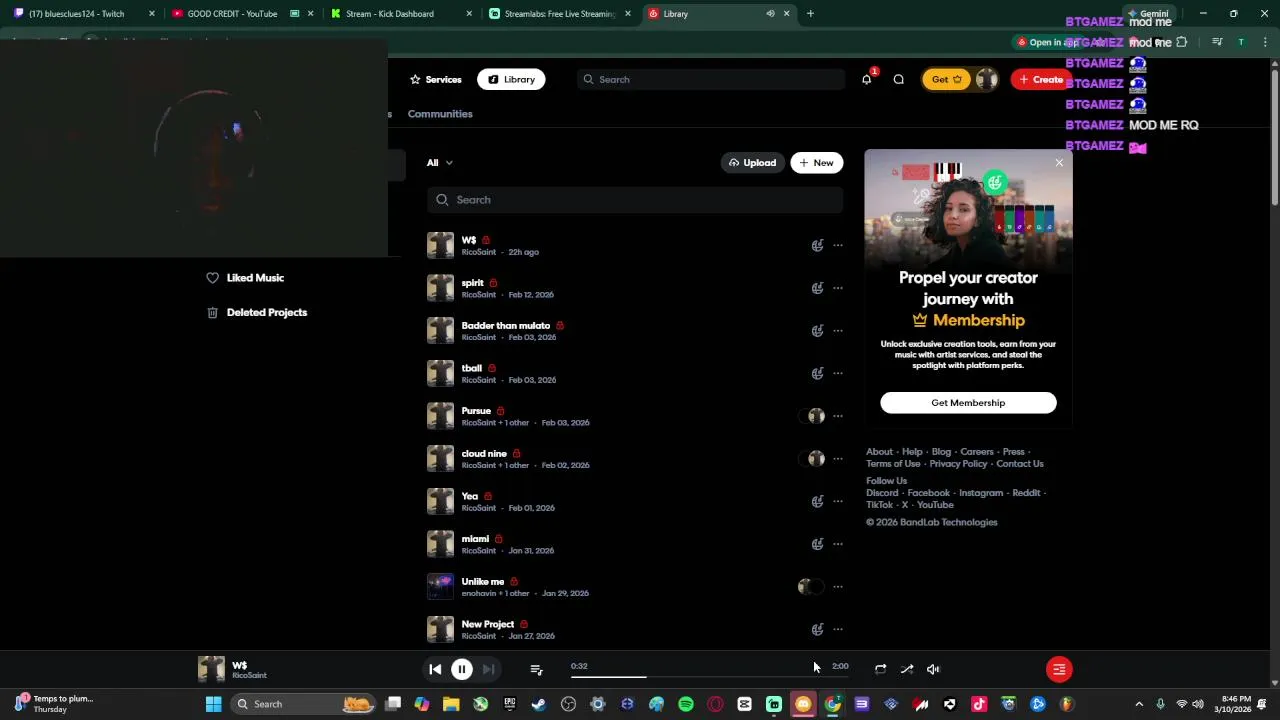1280x720 pixels.
Task: Toggle the red queue panel button
Action: [1059, 669]
